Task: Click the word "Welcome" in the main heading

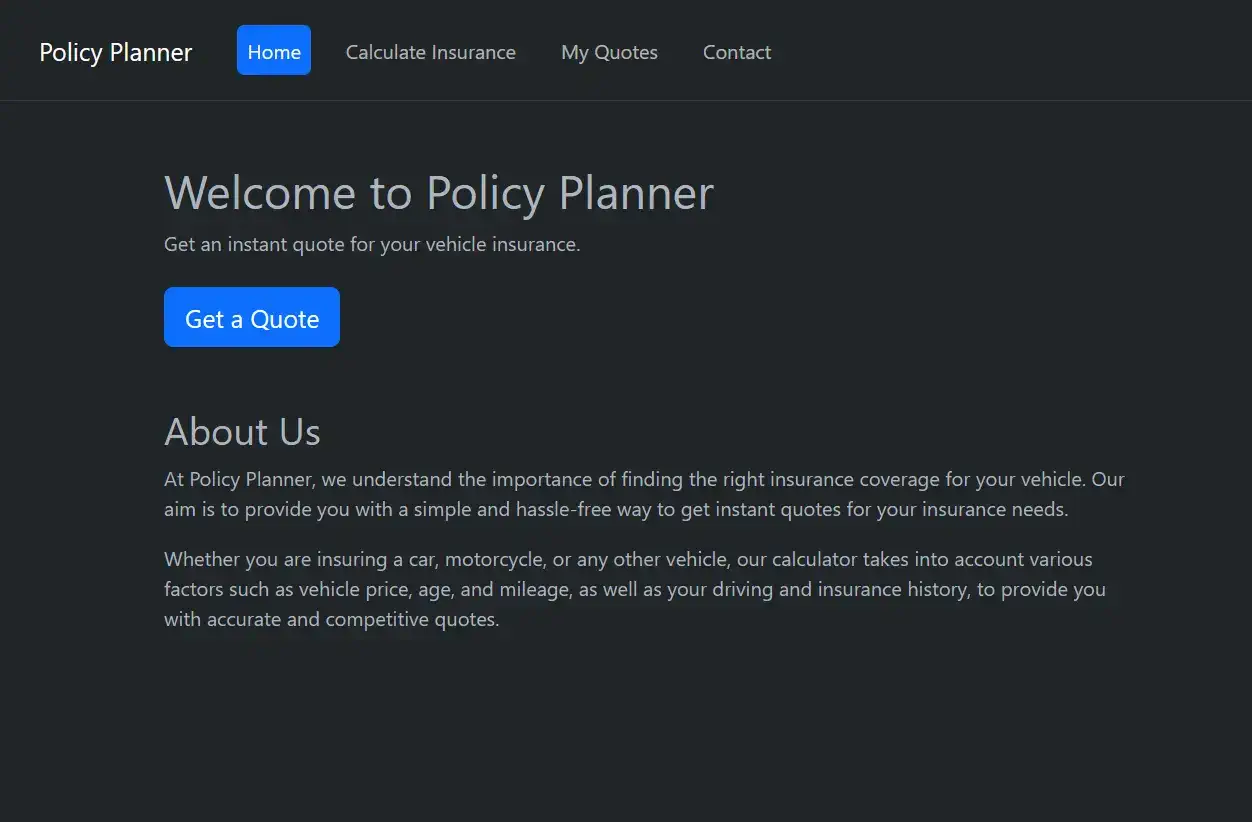Action: pos(260,192)
